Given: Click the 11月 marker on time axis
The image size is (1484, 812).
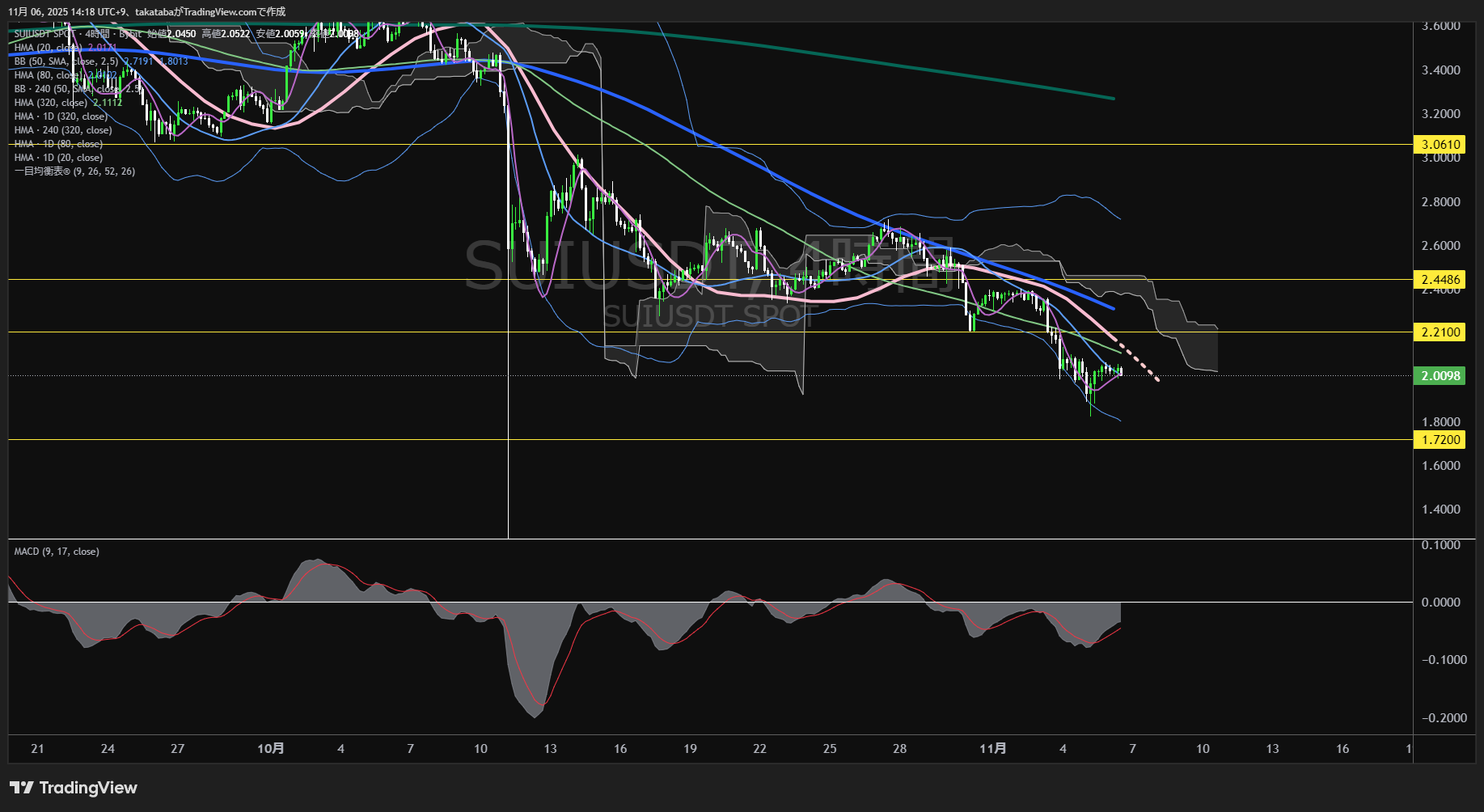Looking at the screenshot, I should [992, 749].
